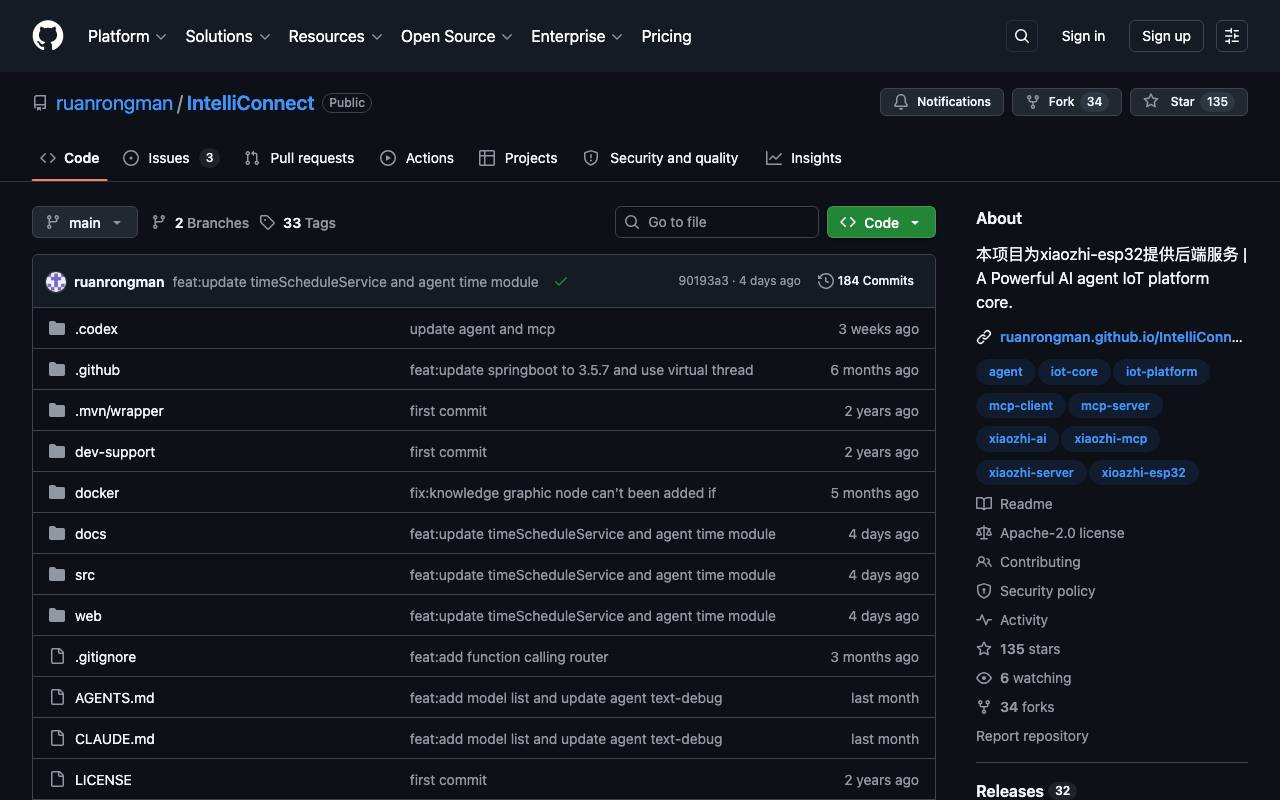Open appearance settings icon beside Sign up
1280x800 pixels.
1232,36
